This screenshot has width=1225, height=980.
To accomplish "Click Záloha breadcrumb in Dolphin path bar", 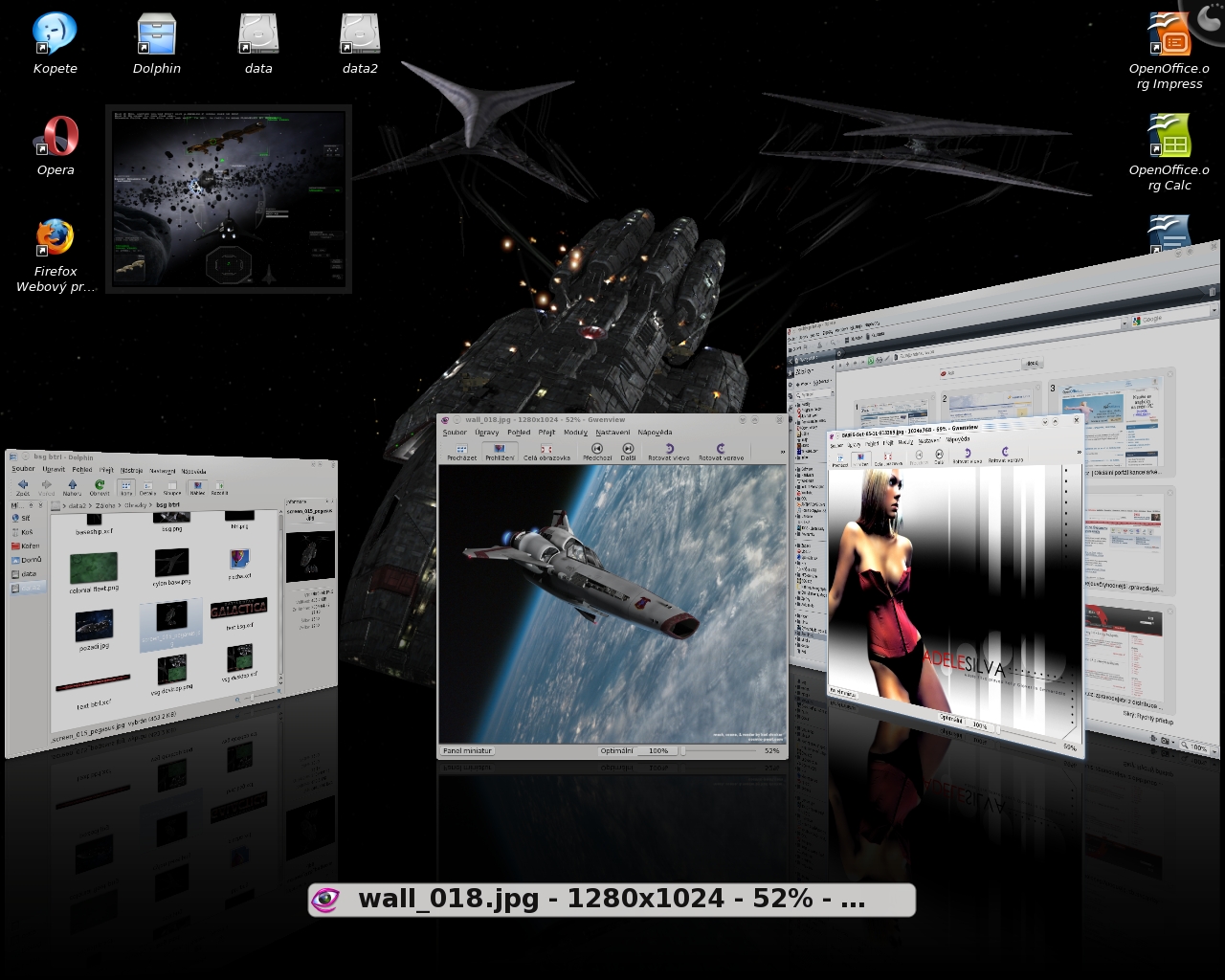I will pos(105,505).
